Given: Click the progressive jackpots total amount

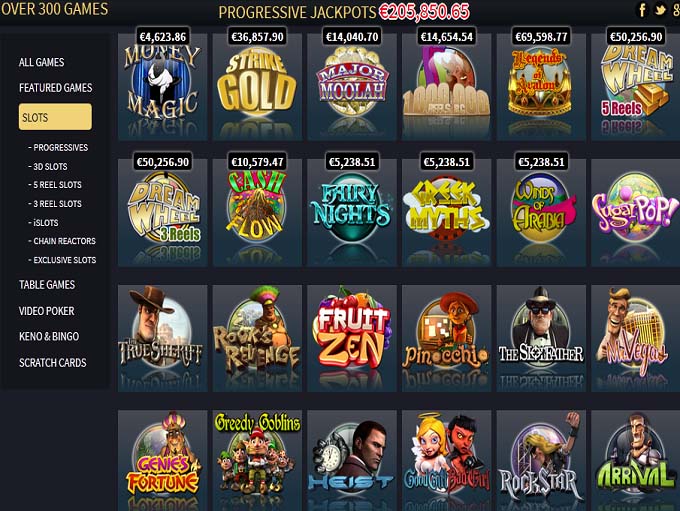Looking at the screenshot, I should (424, 12).
